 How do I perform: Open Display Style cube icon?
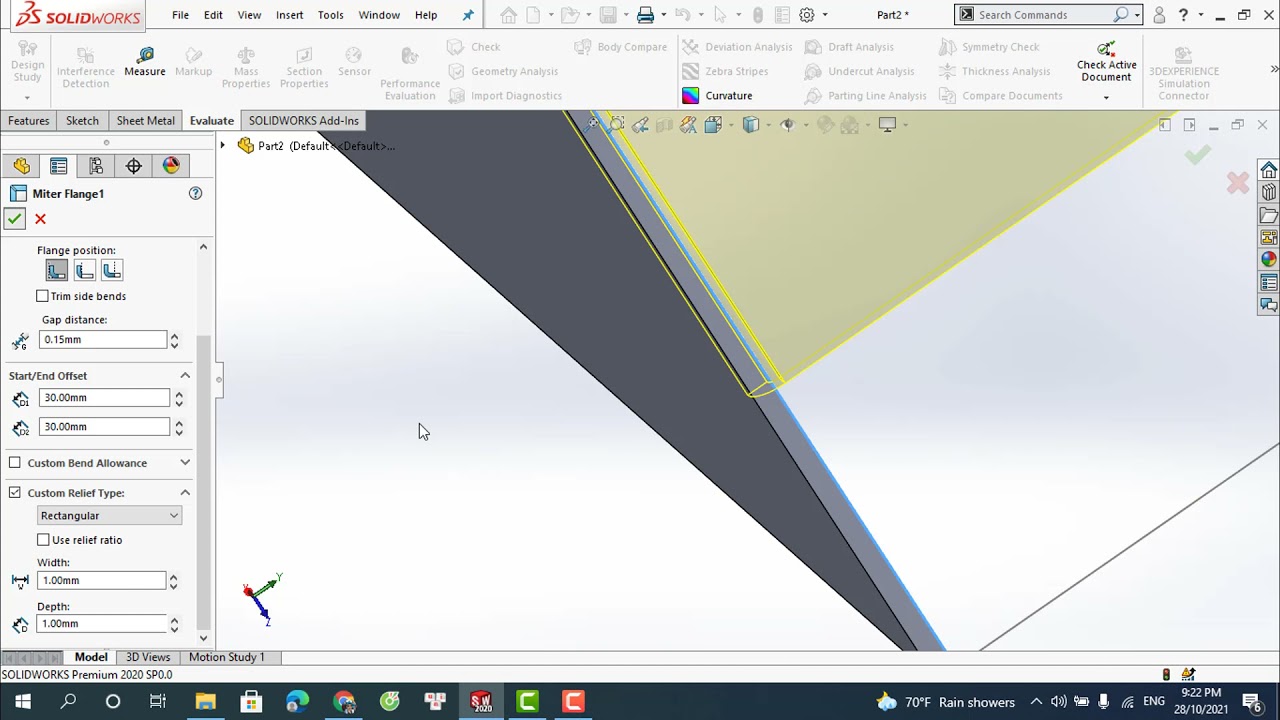coord(751,125)
